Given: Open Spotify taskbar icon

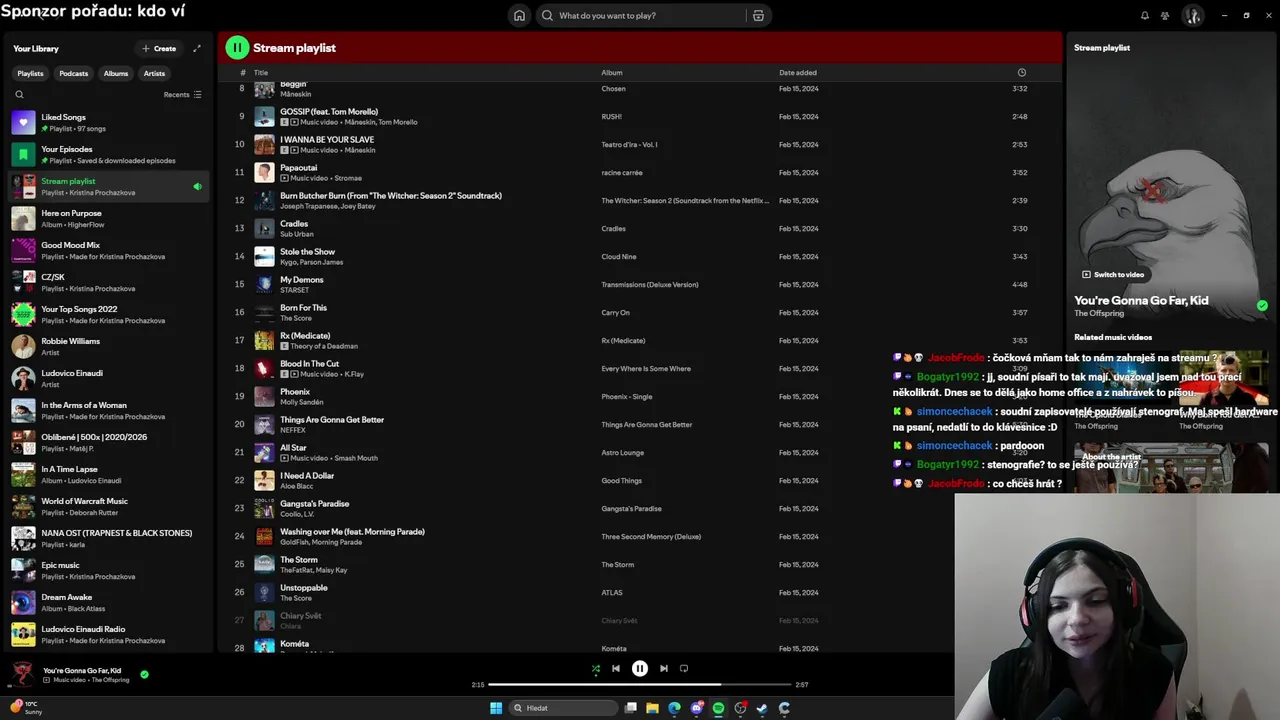Looking at the screenshot, I should point(718,708).
